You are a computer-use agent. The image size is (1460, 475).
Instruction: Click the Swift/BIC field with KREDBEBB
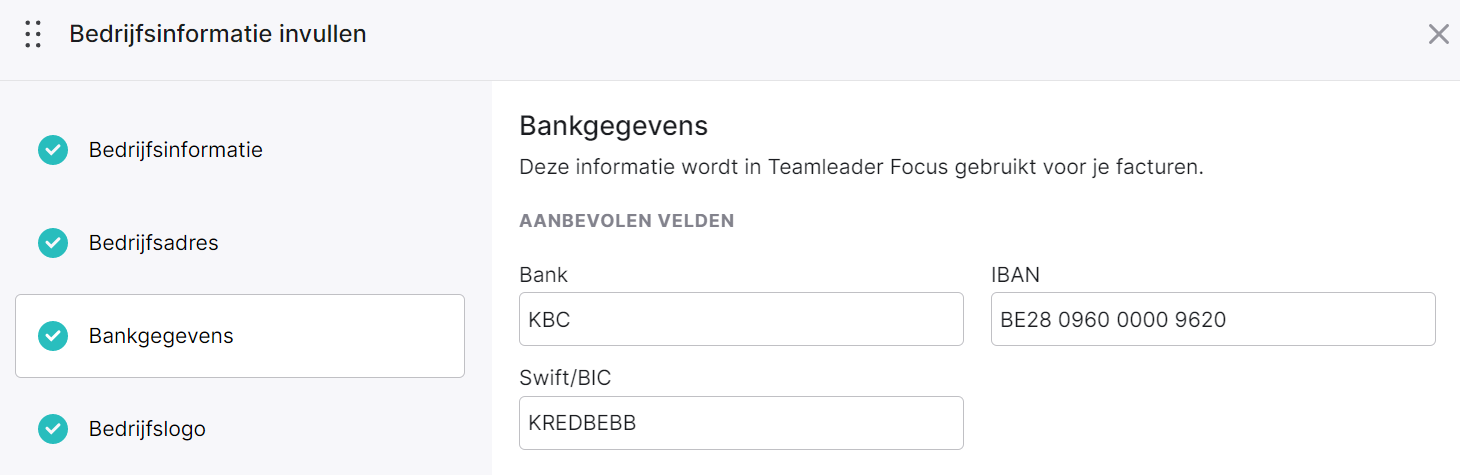[x=741, y=423]
